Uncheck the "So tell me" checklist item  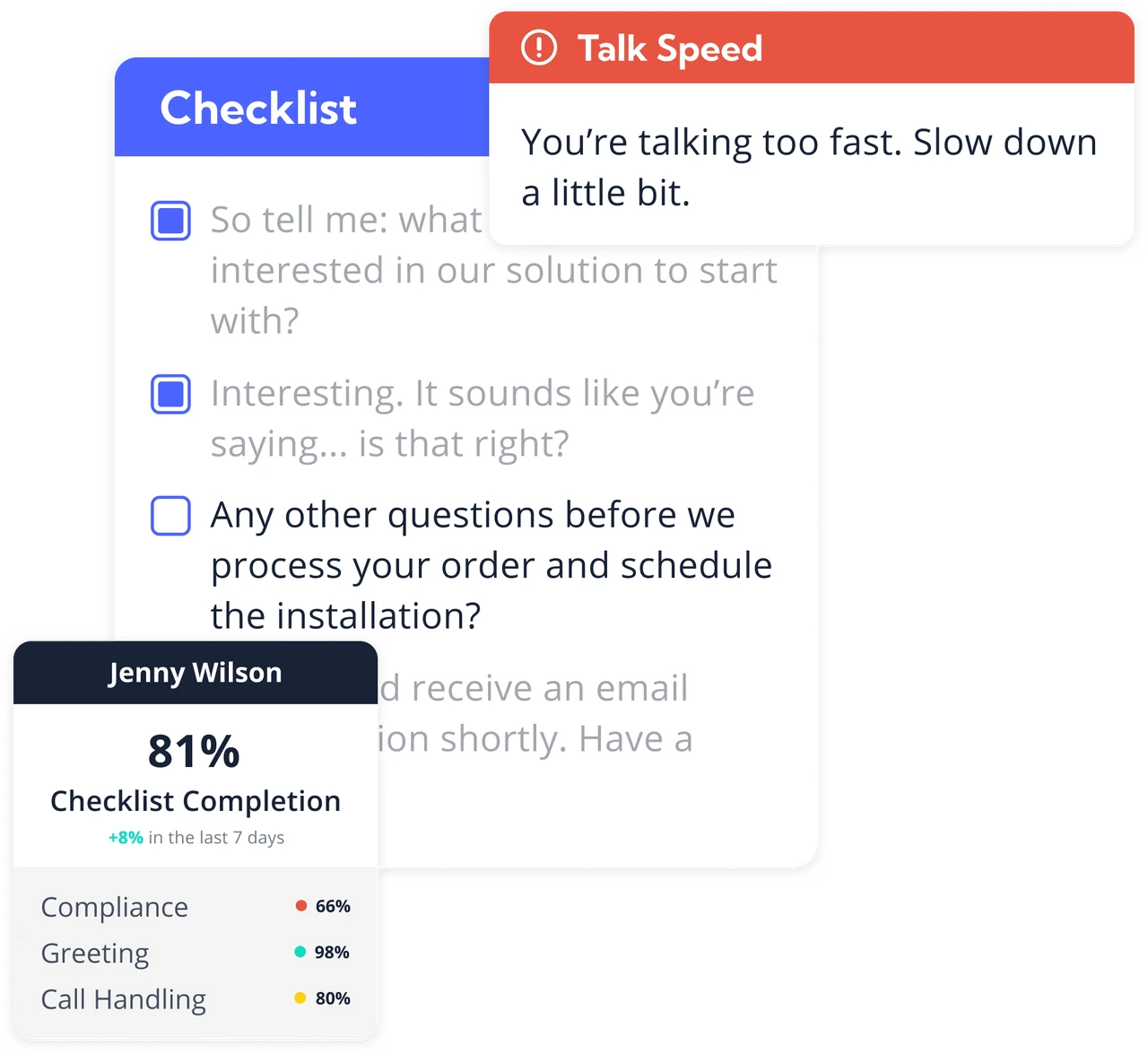(x=170, y=221)
